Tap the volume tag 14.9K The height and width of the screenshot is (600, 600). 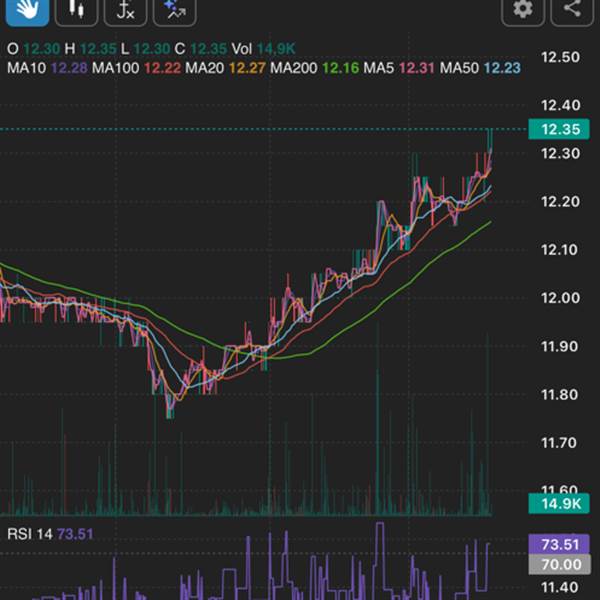pos(559,504)
